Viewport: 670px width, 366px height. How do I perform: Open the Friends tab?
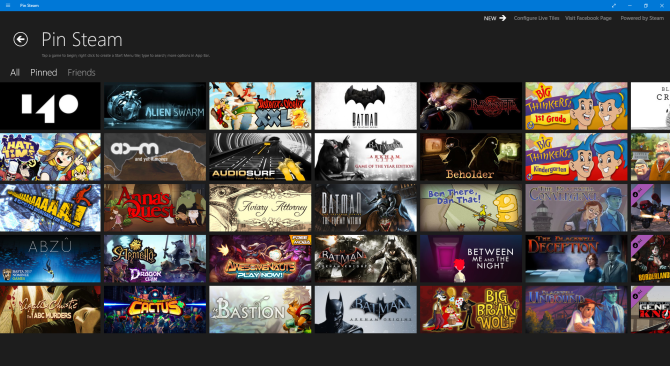click(81, 73)
